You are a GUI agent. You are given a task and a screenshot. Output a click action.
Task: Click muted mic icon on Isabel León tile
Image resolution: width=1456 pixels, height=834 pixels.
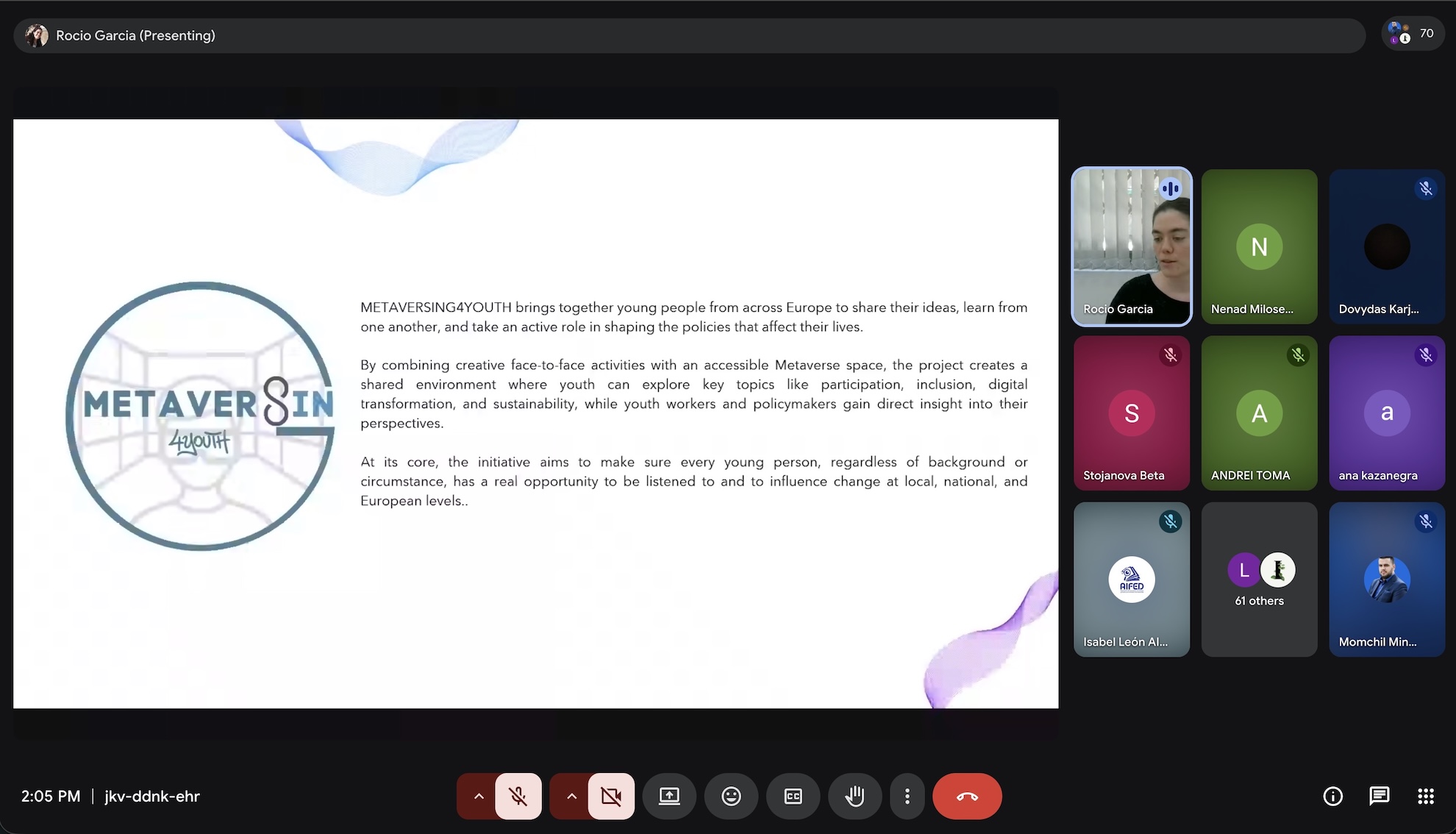click(1171, 521)
